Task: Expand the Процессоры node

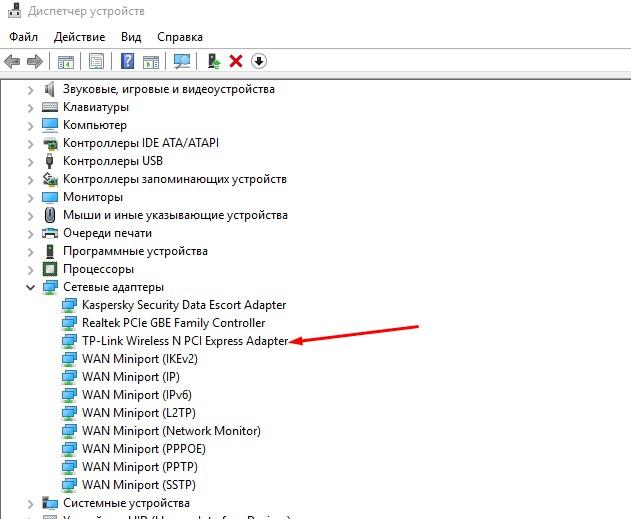Action: [x=31, y=270]
